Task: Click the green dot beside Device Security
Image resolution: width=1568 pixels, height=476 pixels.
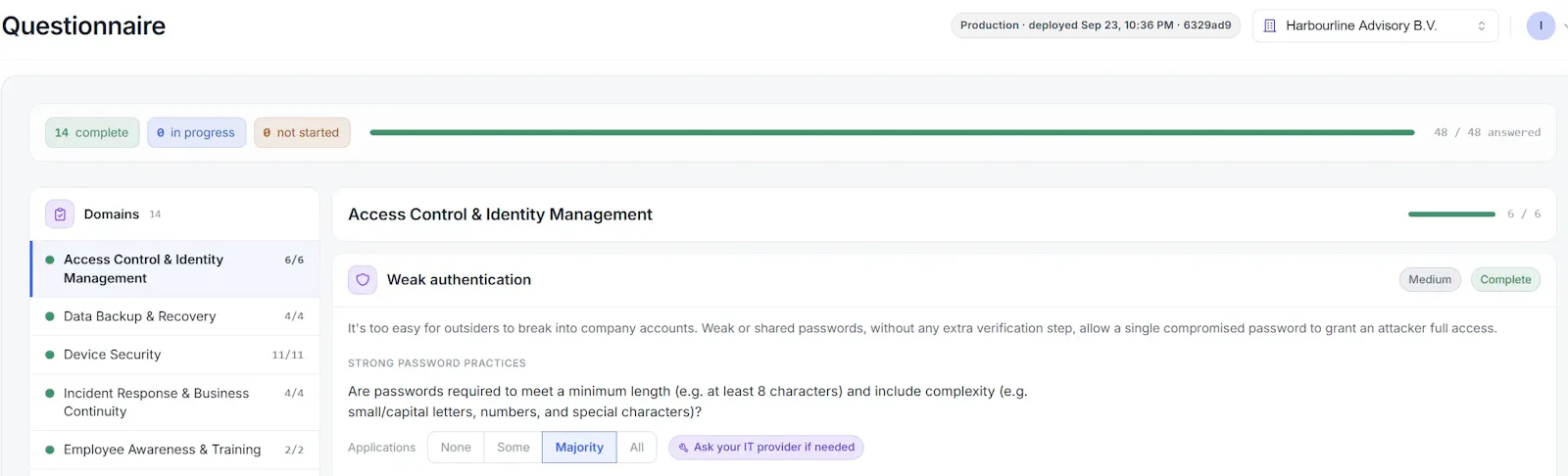Action: (x=50, y=355)
